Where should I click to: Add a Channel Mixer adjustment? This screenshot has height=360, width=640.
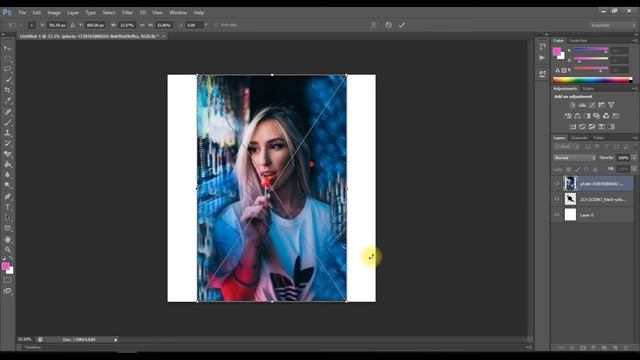click(x=606, y=116)
